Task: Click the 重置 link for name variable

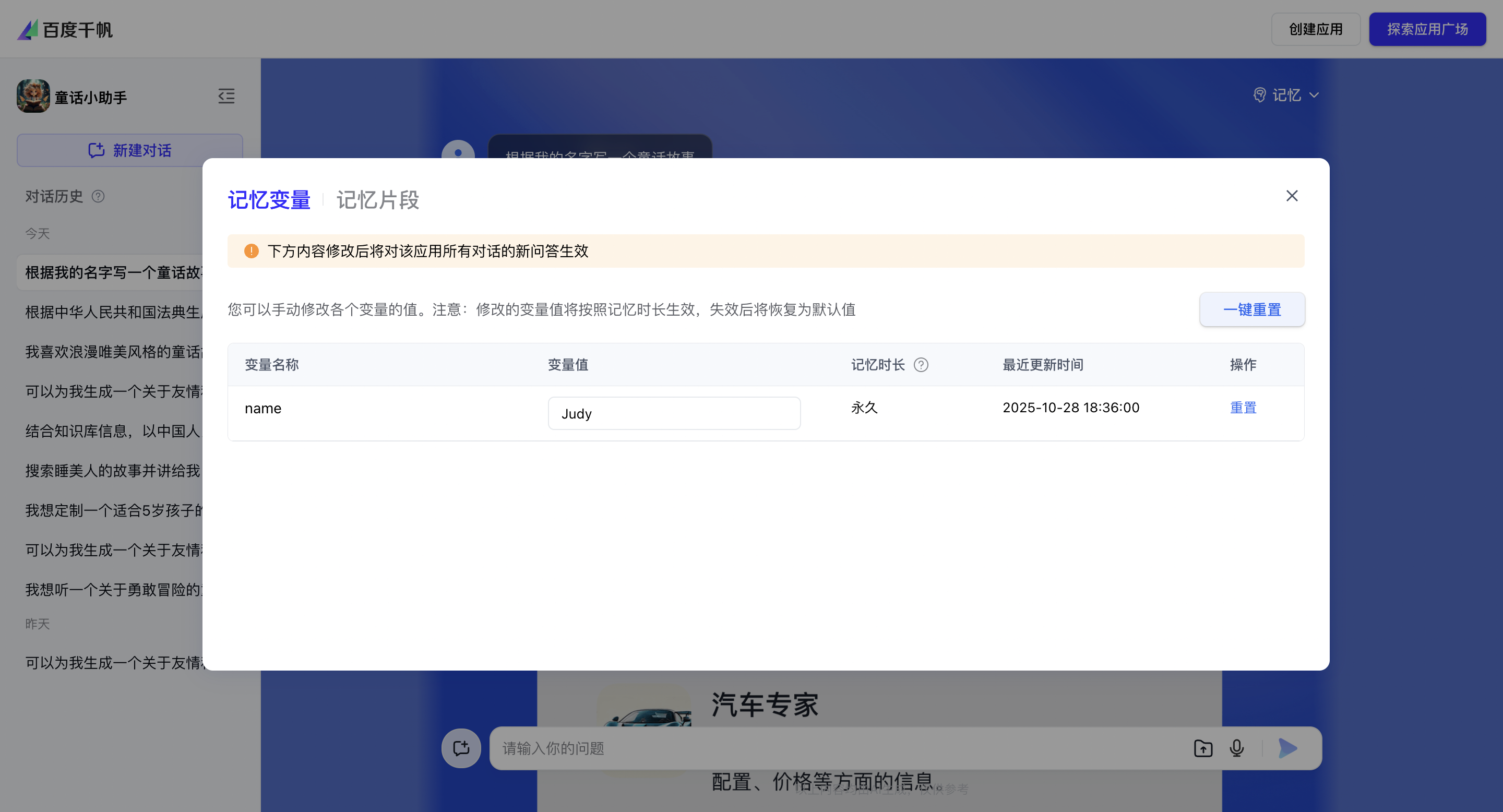Action: click(x=1243, y=408)
